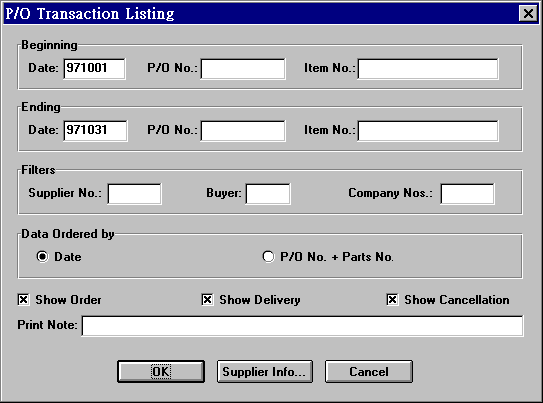
Task: Click the Company Nos. filter box
Action: (467, 194)
